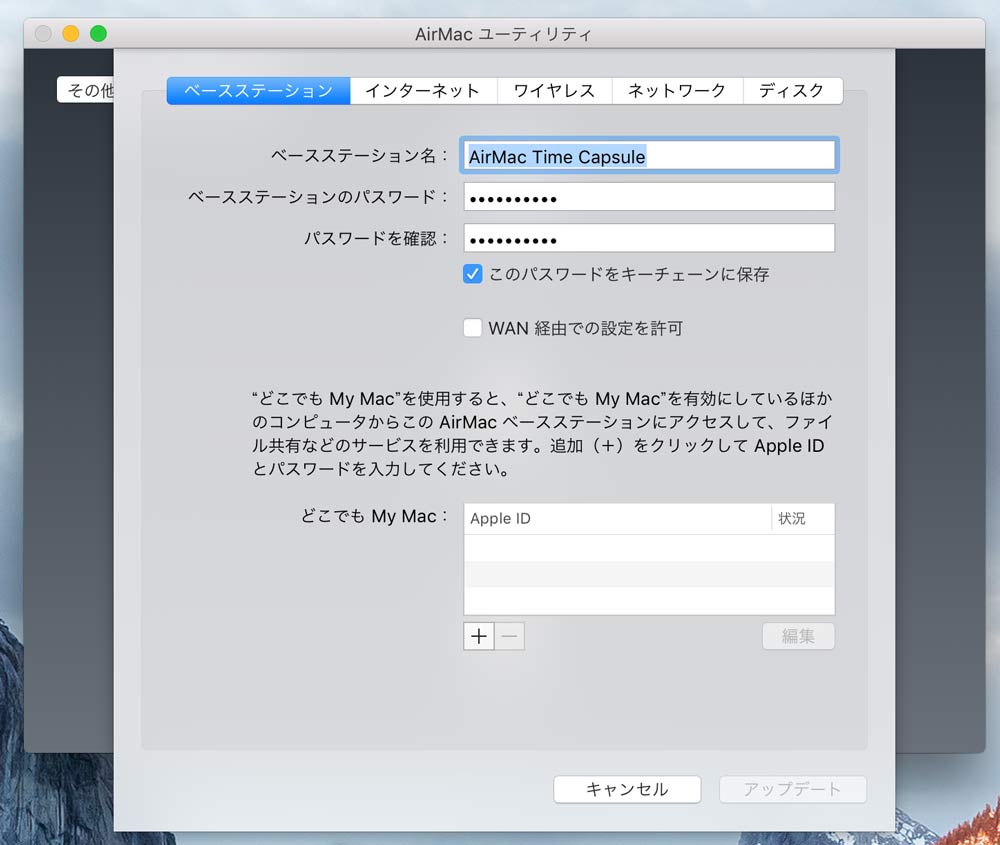
Task: Switch to the ベースステーション tab
Action: (x=258, y=91)
